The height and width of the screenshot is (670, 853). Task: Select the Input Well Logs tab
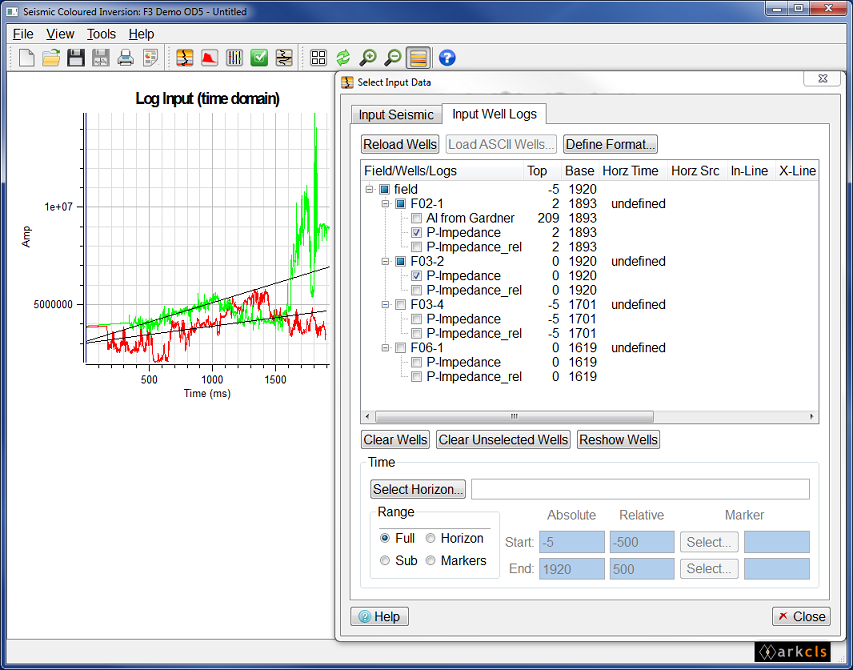(495, 114)
